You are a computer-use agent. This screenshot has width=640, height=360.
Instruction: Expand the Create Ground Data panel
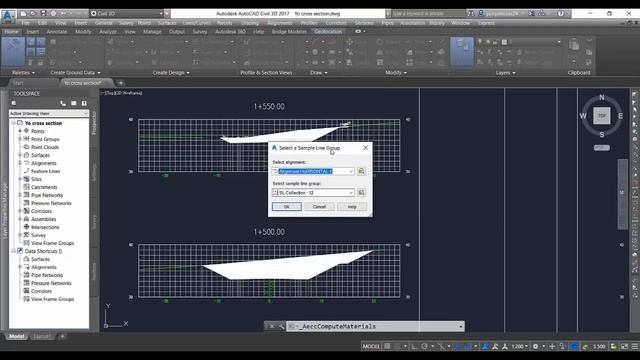point(75,73)
